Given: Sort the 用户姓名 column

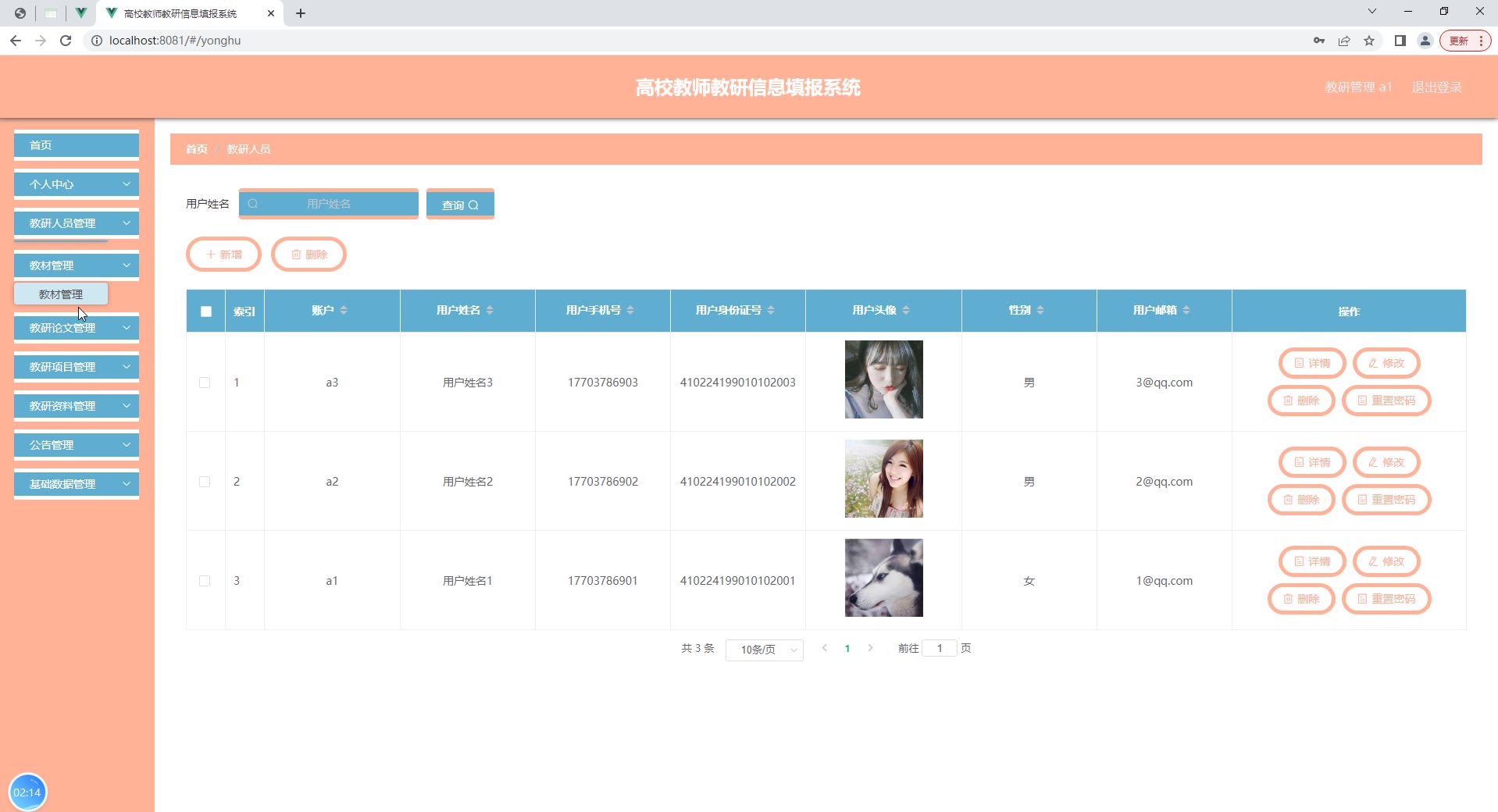Looking at the screenshot, I should click(490, 311).
